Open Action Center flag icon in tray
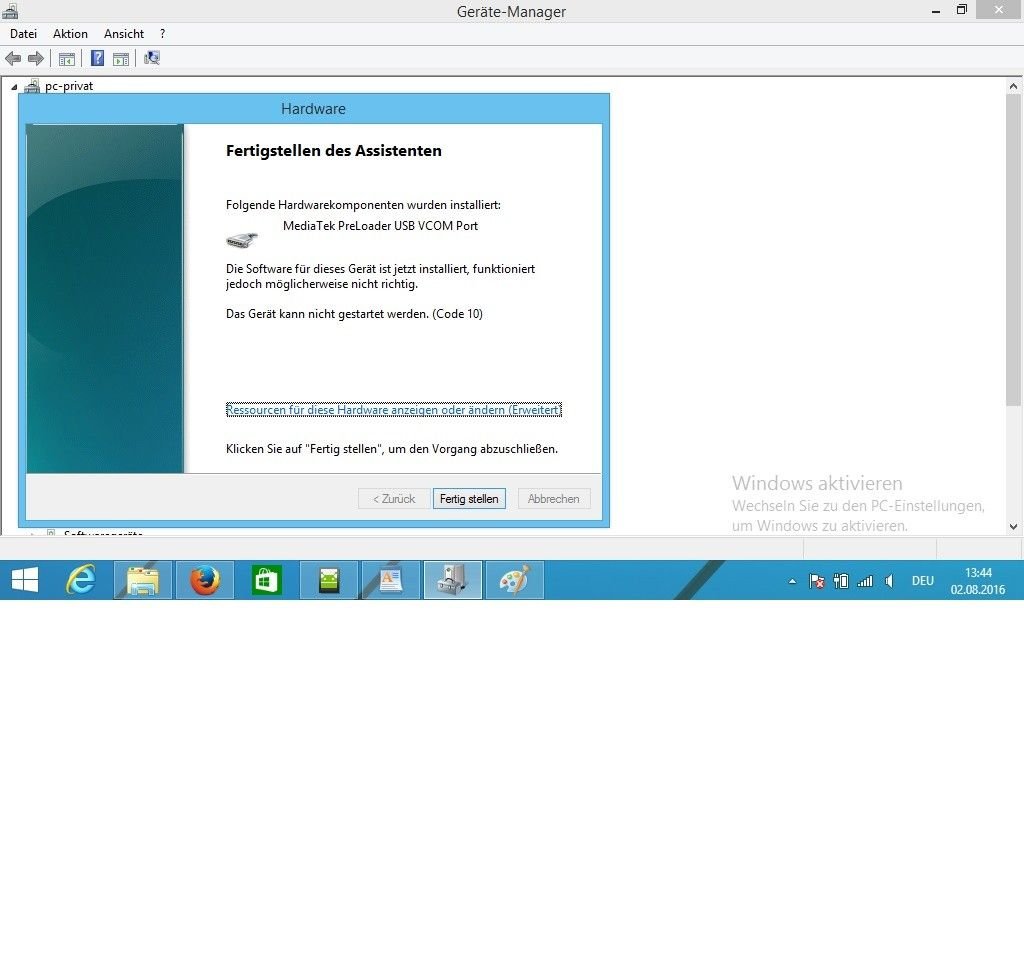Screen dimensions: 1024x960 click(x=816, y=581)
